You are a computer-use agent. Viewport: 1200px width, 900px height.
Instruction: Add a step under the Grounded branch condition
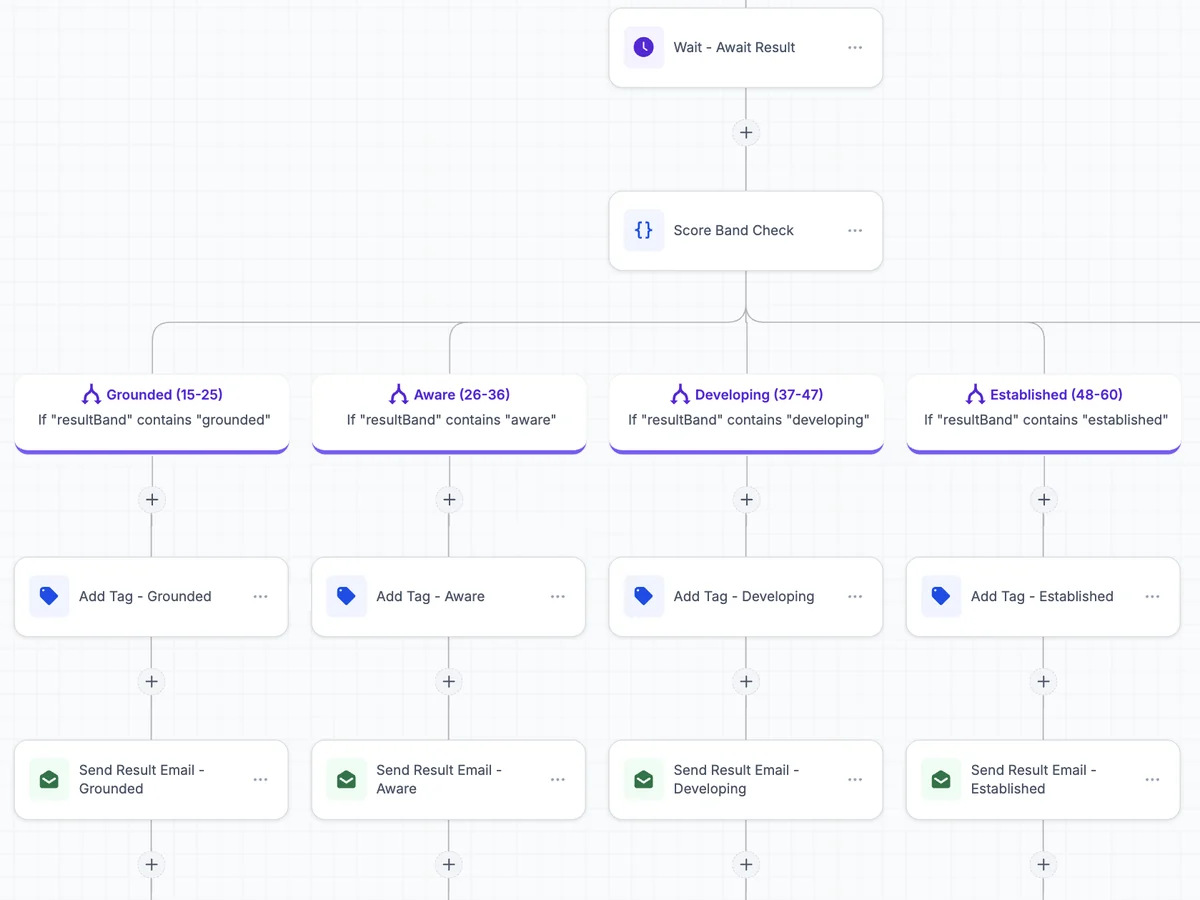pos(152,499)
